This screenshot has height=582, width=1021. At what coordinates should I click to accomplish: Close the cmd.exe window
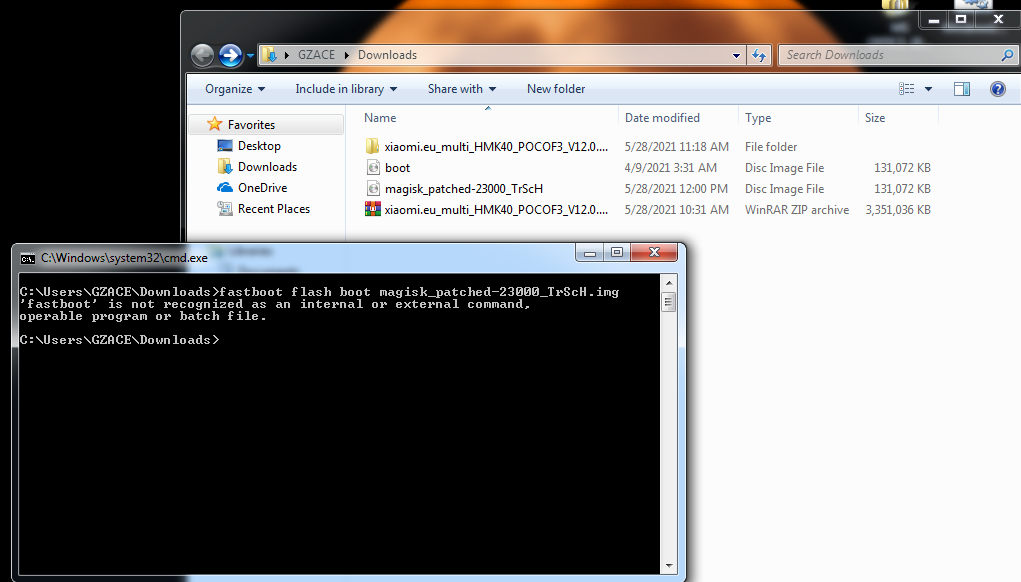(654, 252)
